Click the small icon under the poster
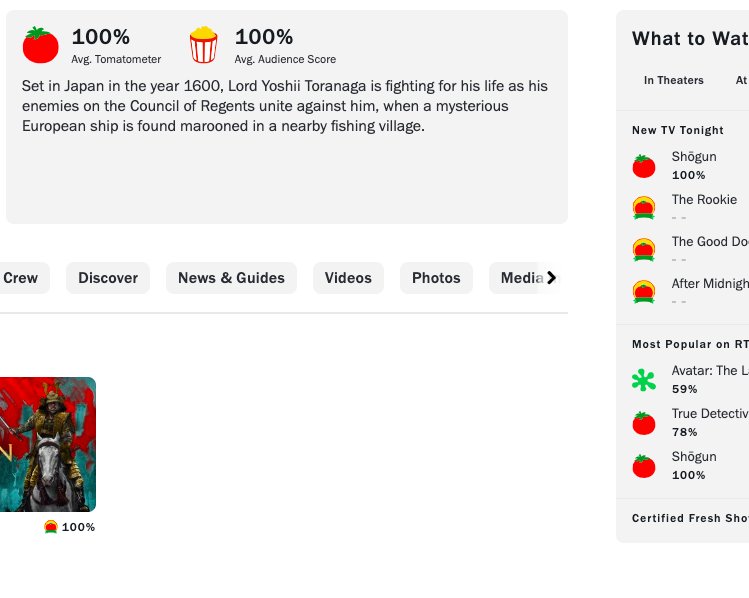 coord(51,527)
